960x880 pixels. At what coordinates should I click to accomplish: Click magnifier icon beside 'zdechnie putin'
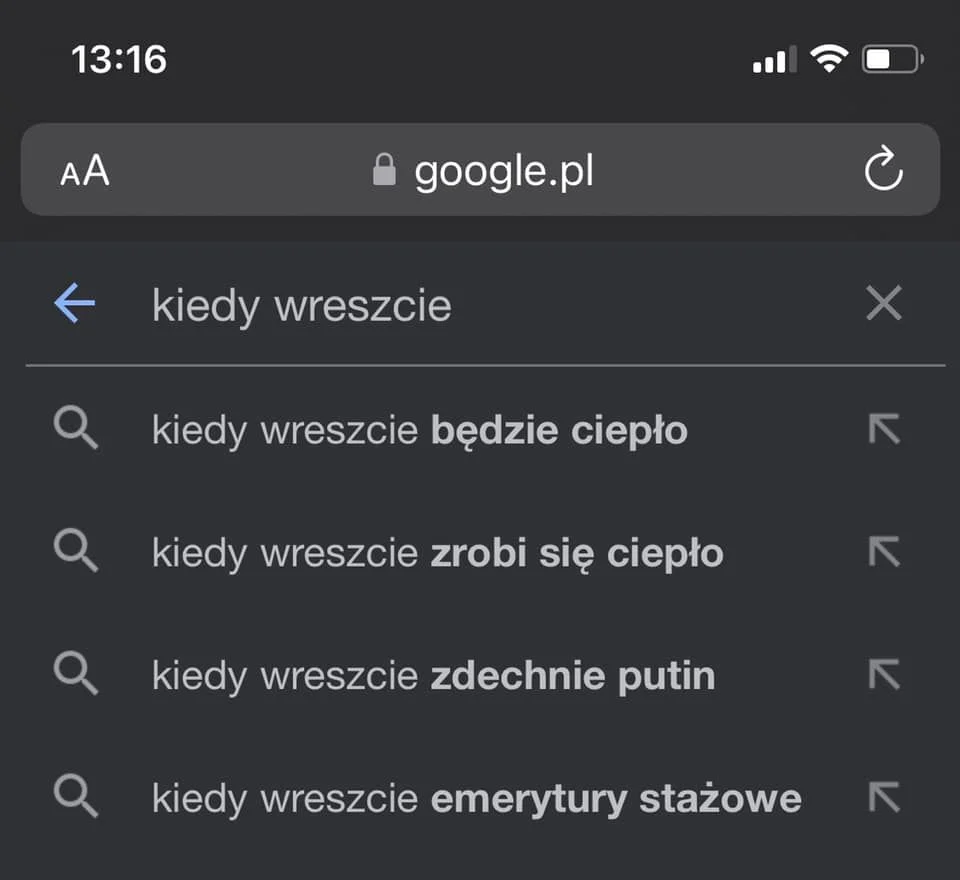(x=76, y=674)
